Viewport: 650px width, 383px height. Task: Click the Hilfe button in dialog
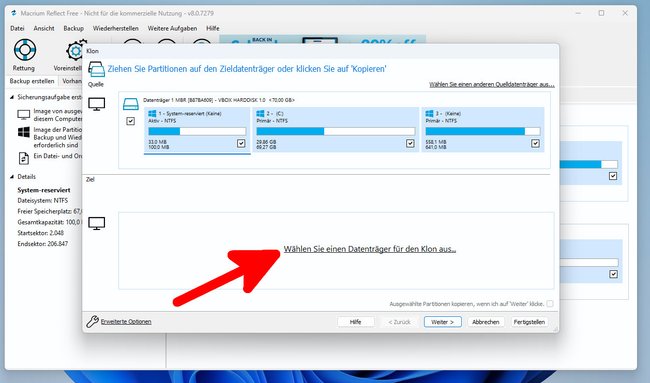[356, 322]
